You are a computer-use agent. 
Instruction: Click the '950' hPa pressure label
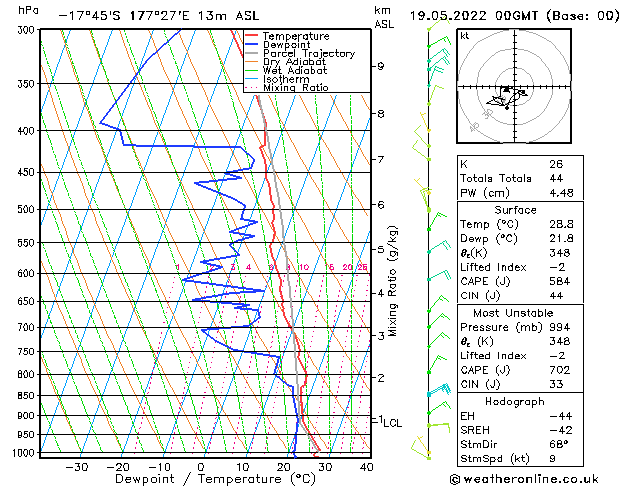coord(28,435)
